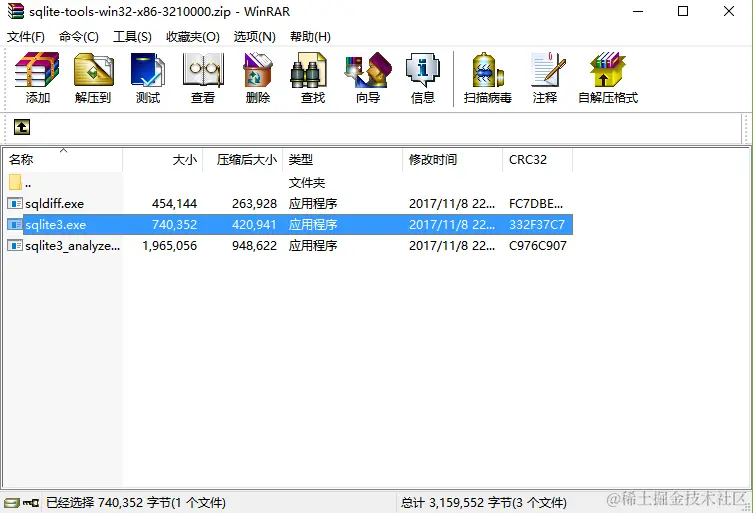Run the 测试 (Test) archive tool
The image size is (753, 513).
tap(148, 71)
